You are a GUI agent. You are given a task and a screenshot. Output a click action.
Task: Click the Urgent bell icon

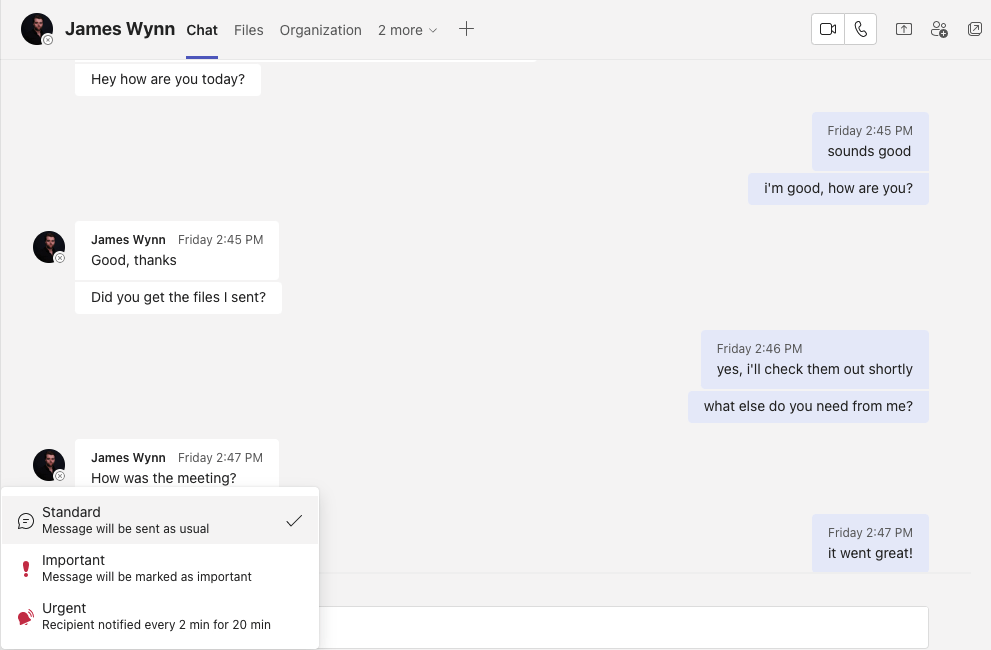[x=25, y=615]
